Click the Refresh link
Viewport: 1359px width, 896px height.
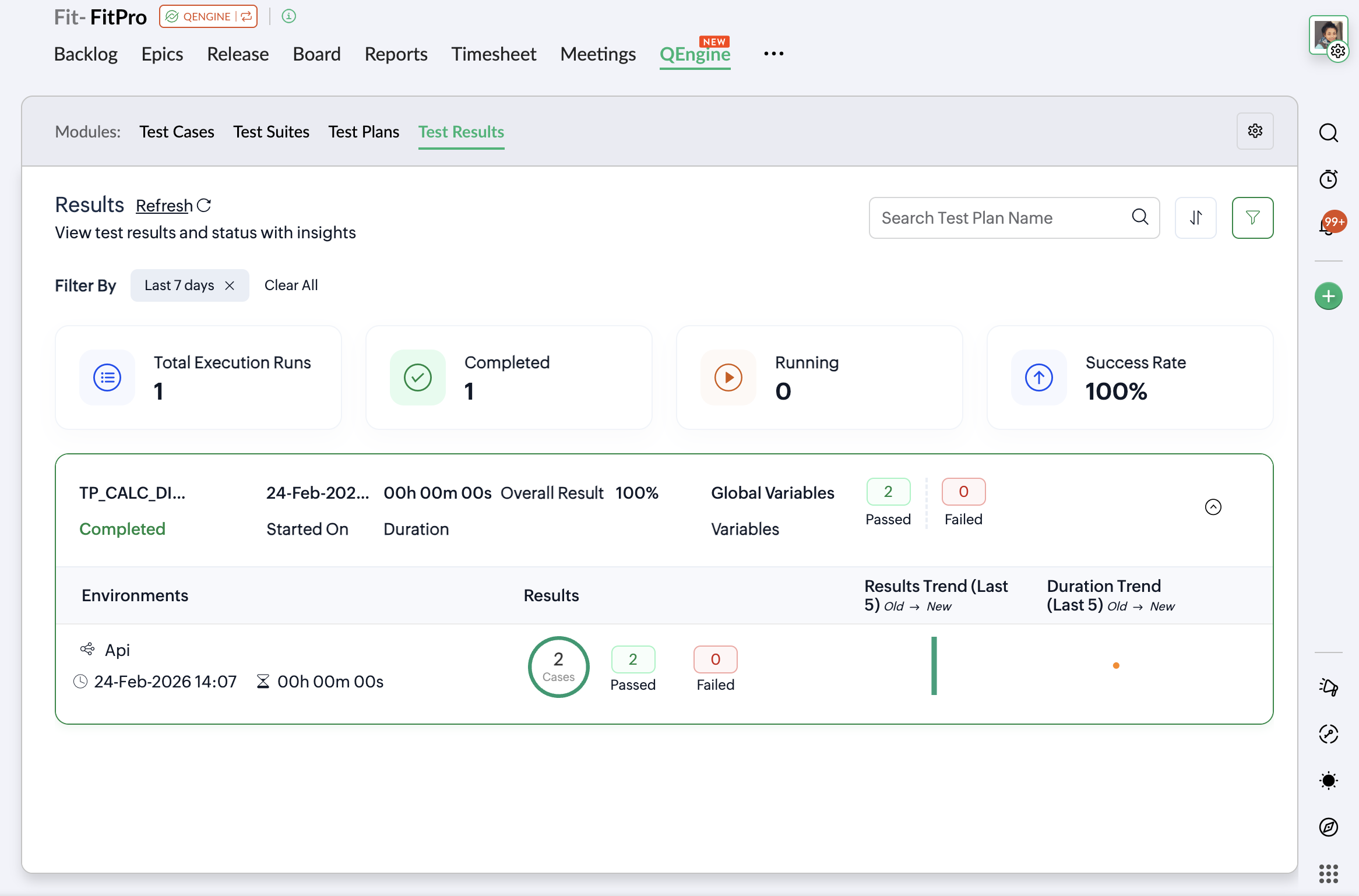pos(164,206)
